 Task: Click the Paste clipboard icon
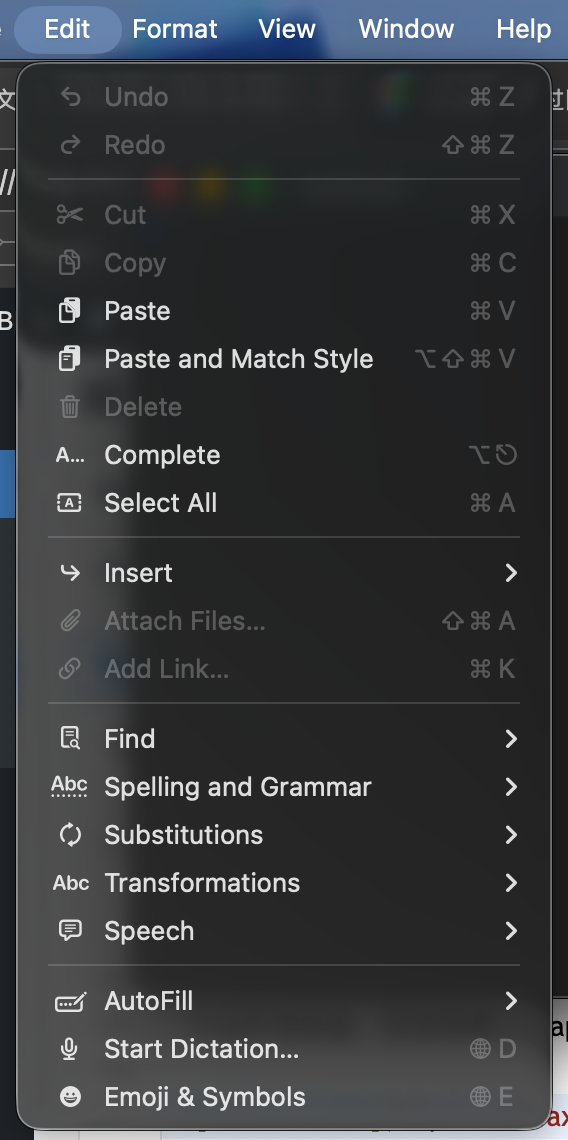coord(70,311)
